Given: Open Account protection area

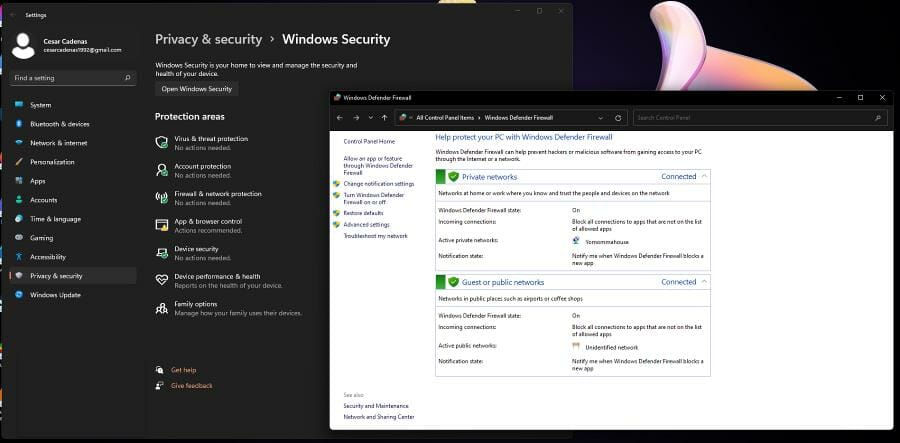Looking at the screenshot, I should coord(193,170).
